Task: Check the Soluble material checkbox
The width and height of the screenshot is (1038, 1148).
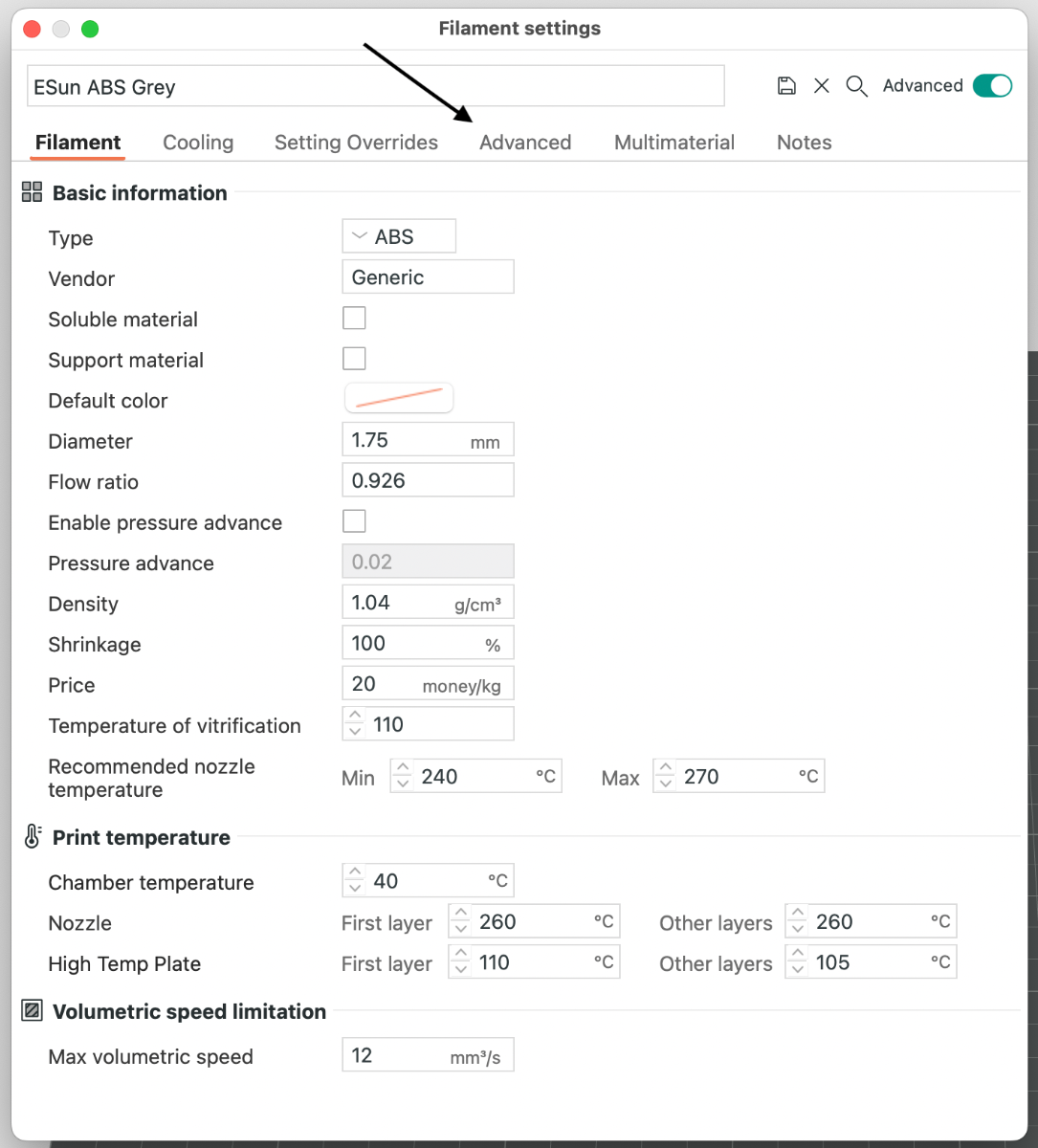Action: tap(354, 318)
